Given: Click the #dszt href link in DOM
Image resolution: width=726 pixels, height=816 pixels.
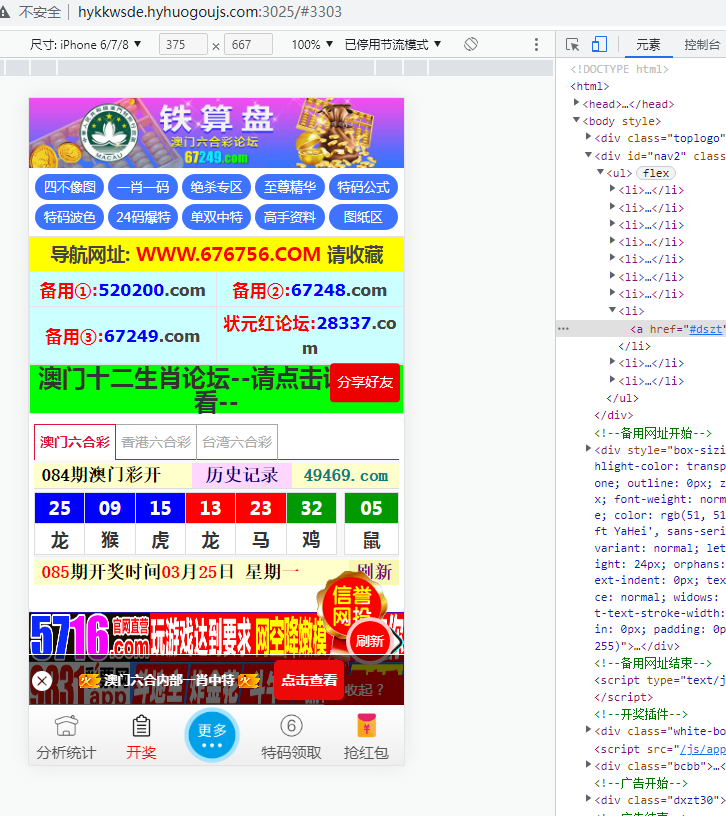Looking at the screenshot, I should 706,329.
